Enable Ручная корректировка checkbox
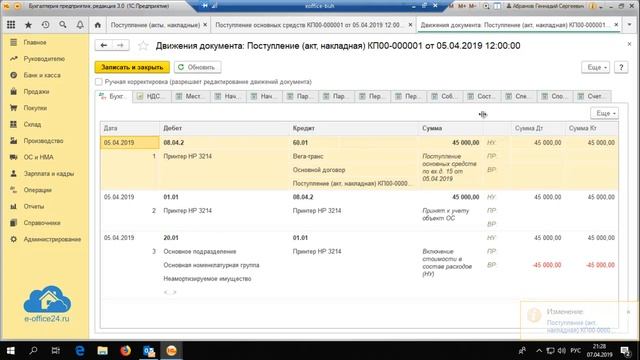The image size is (640, 360). tap(98, 82)
